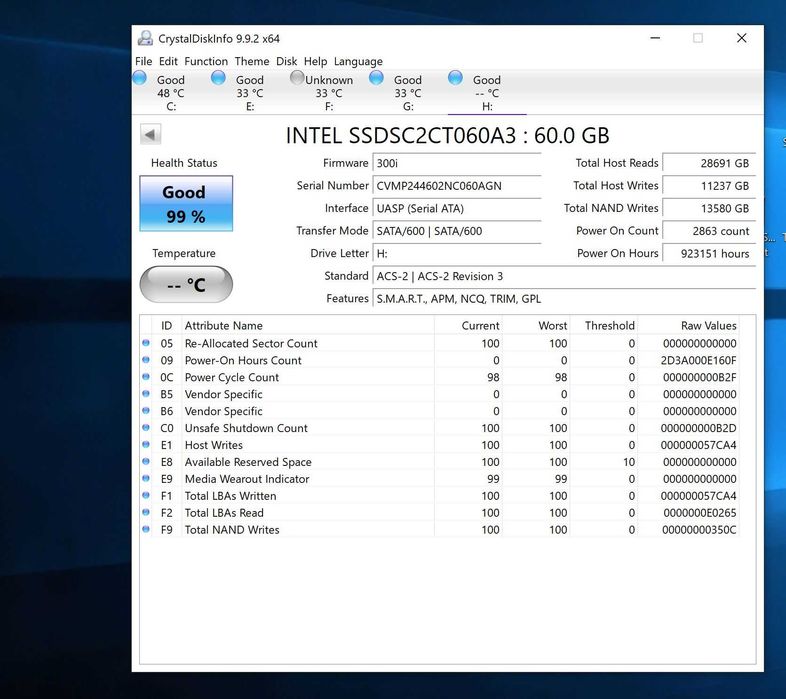Click raw value 0000000E0265
Image resolution: width=786 pixels, height=699 pixels.
[700, 513]
